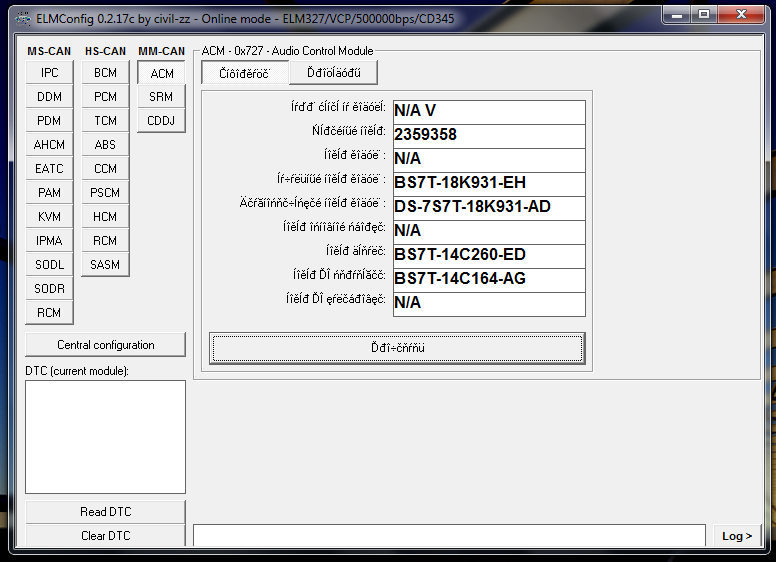
Task: Select the SRM module under MM-CAN
Action: [x=161, y=97]
